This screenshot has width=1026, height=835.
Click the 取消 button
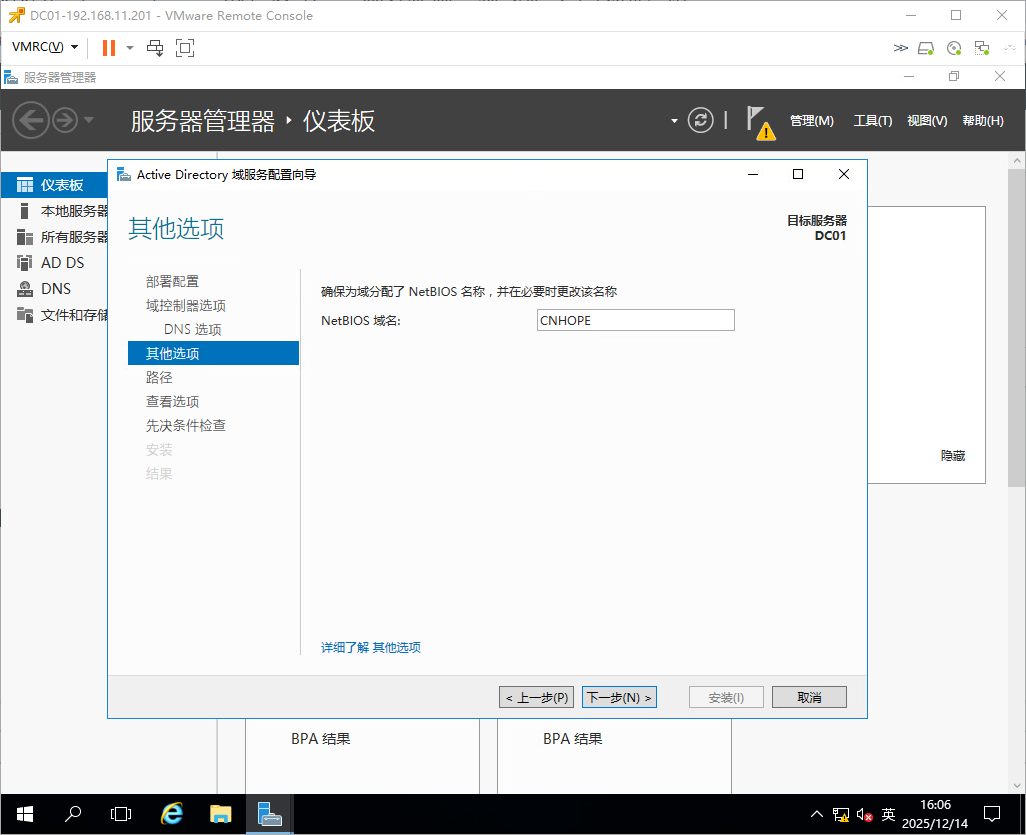[x=809, y=698]
